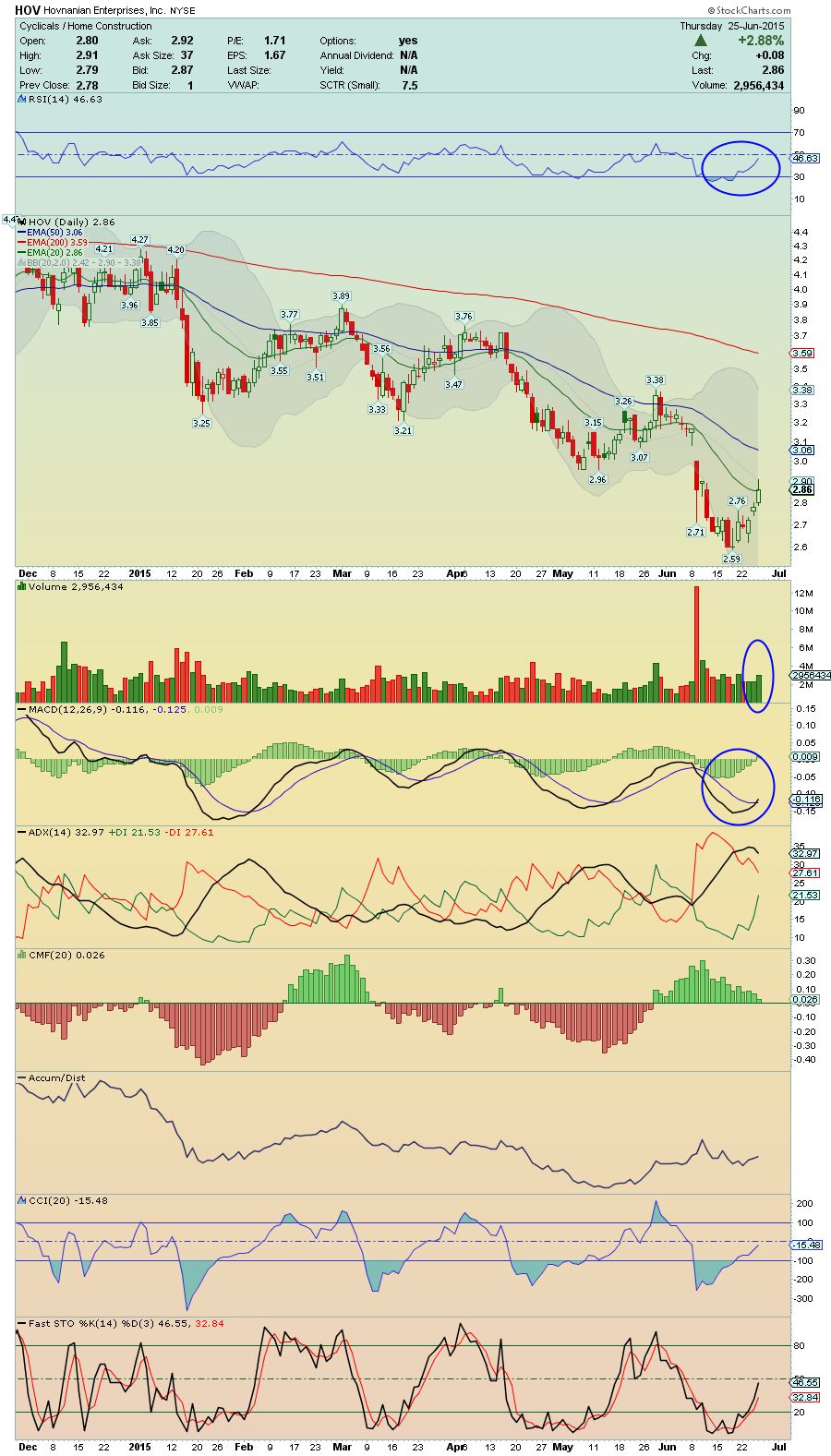Image resolution: width=831 pixels, height=1456 pixels.
Task: Click the 'MACD(12,26,9)' panel label
Action: tap(67, 709)
